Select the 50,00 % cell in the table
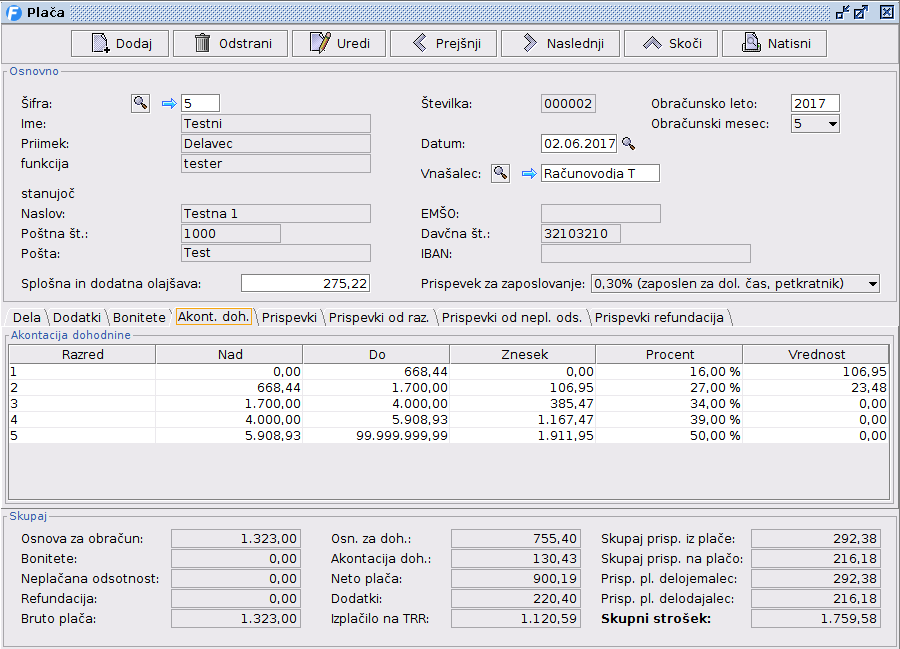This screenshot has height=649, width=900. tap(669, 436)
